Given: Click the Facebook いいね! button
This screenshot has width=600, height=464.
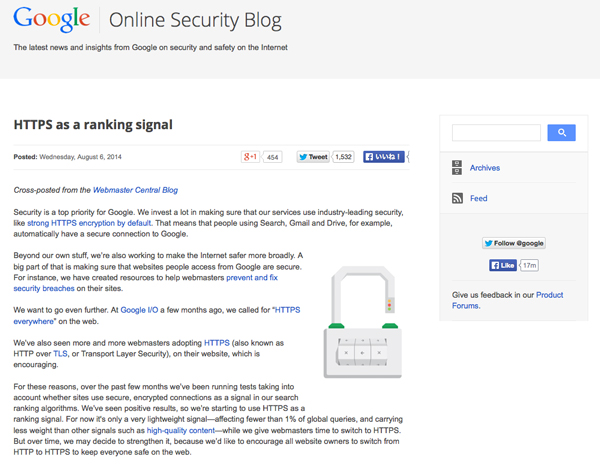Looking at the screenshot, I should (x=384, y=157).
